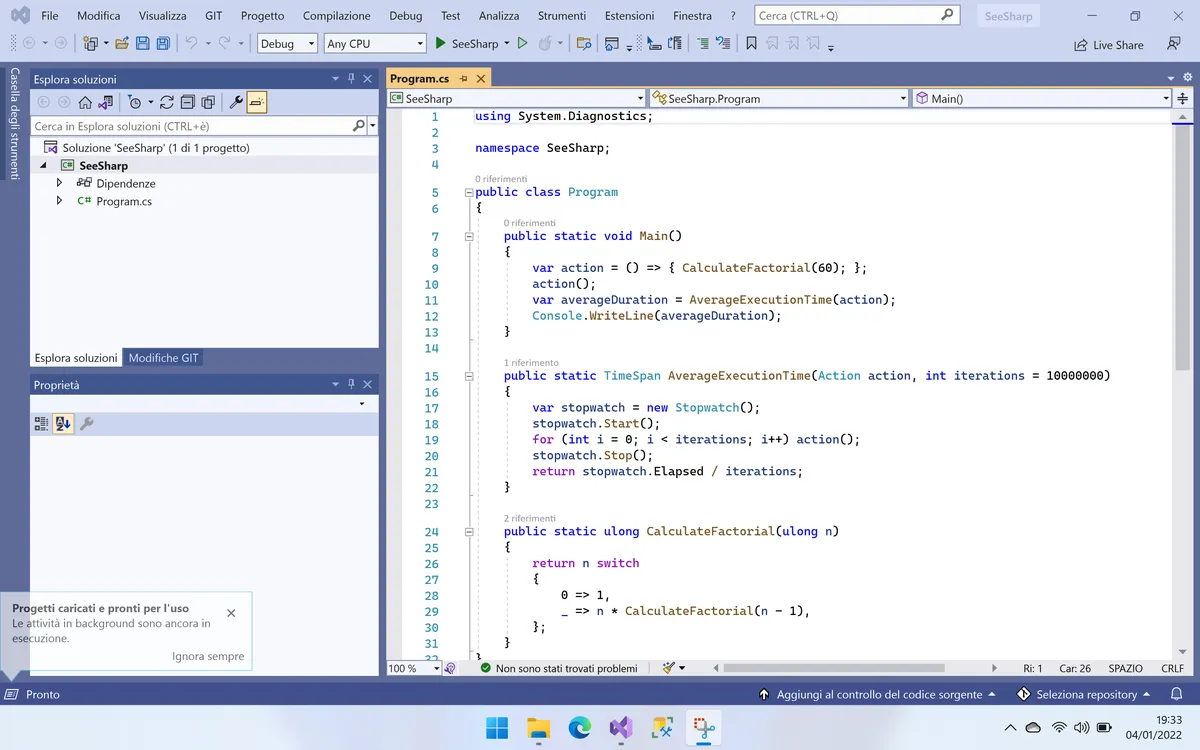This screenshot has height=750, width=1200.
Task: Open the Feedback icon next to Live Share
Action: point(1174,44)
